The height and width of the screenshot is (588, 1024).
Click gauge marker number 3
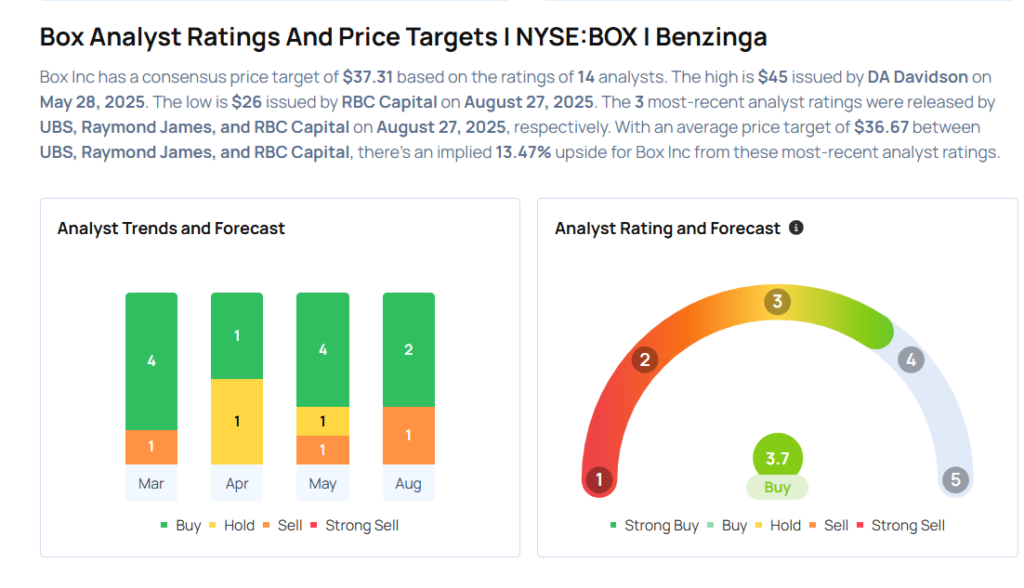tap(777, 302)
